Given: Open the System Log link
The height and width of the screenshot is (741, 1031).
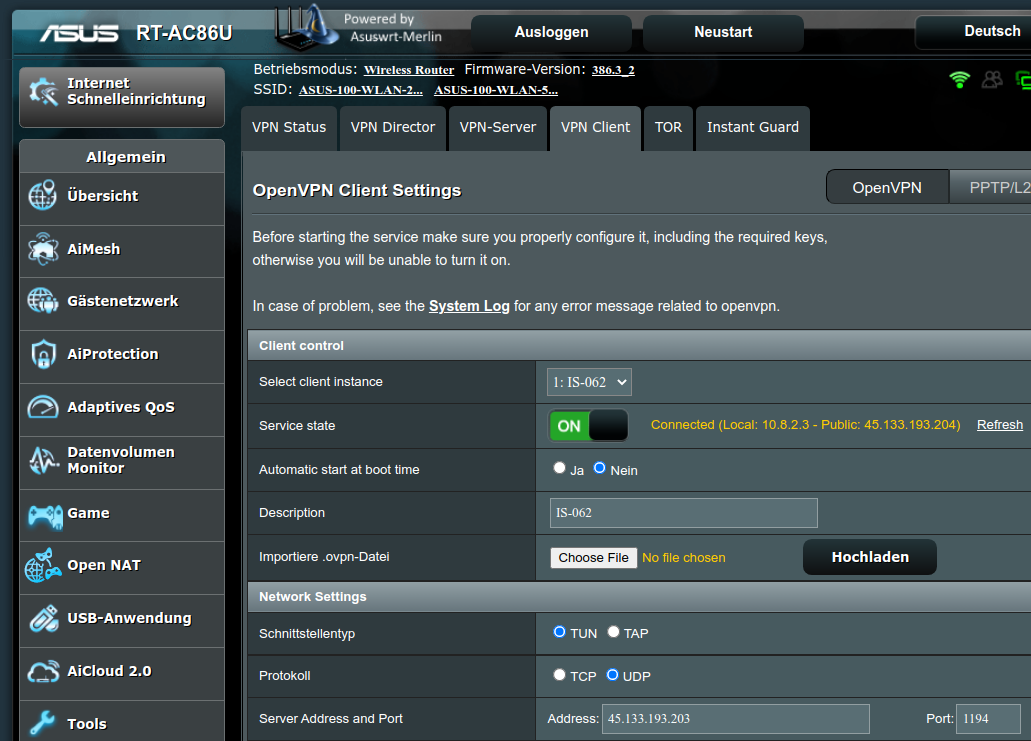Looking at the screenshot, I should pos(469,306).
